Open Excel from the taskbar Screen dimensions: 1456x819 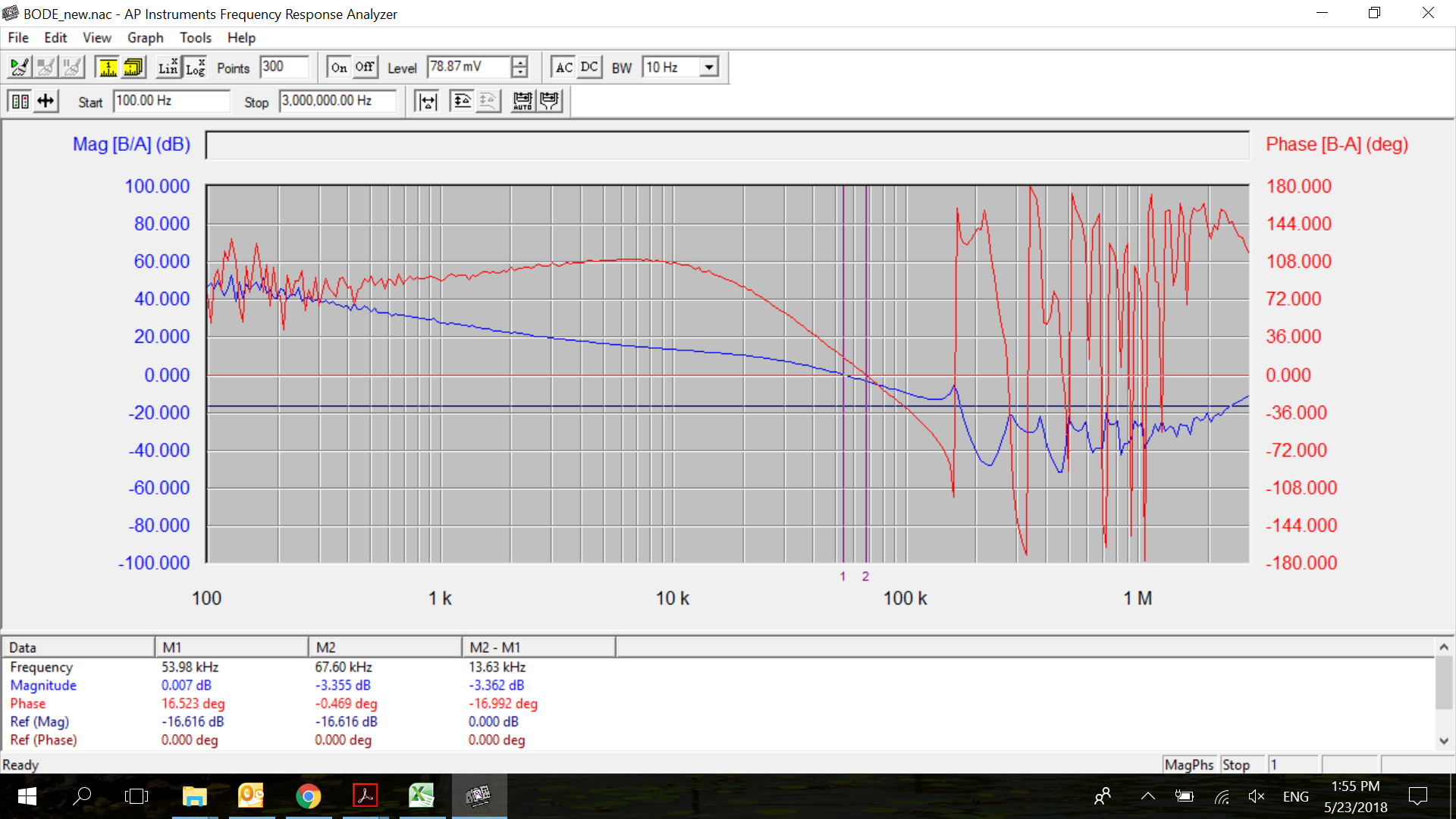(422, 796)
